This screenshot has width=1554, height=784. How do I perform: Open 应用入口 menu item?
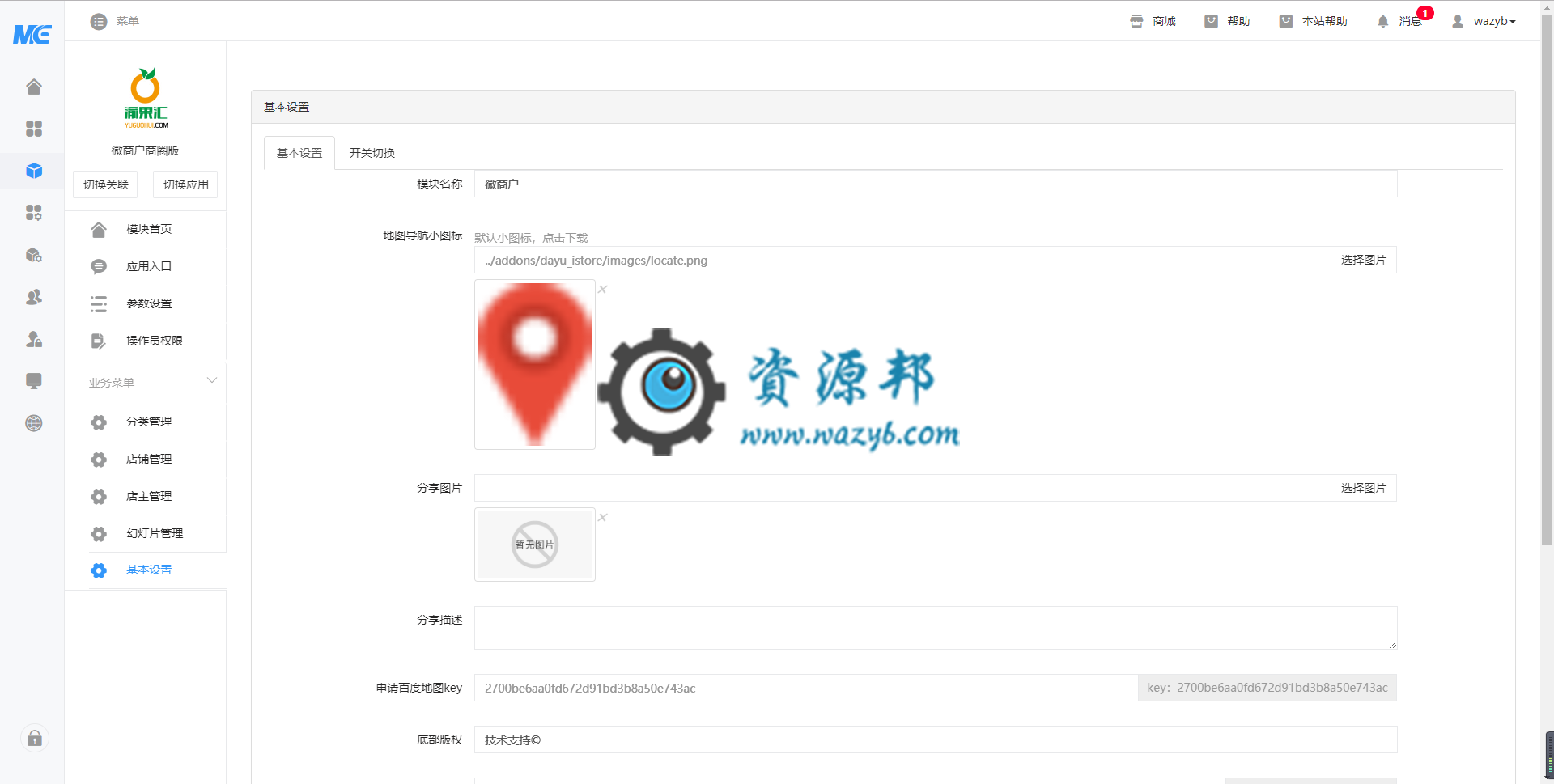146,266
